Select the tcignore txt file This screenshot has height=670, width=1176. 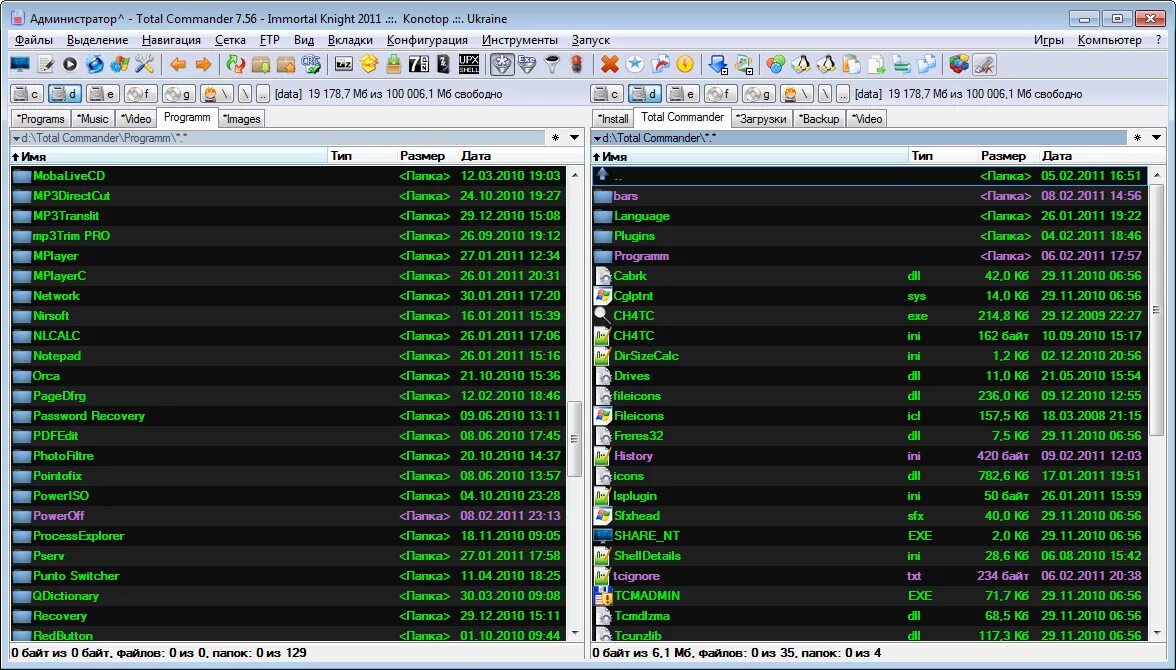pyautogui.click(x=870, y=576)
